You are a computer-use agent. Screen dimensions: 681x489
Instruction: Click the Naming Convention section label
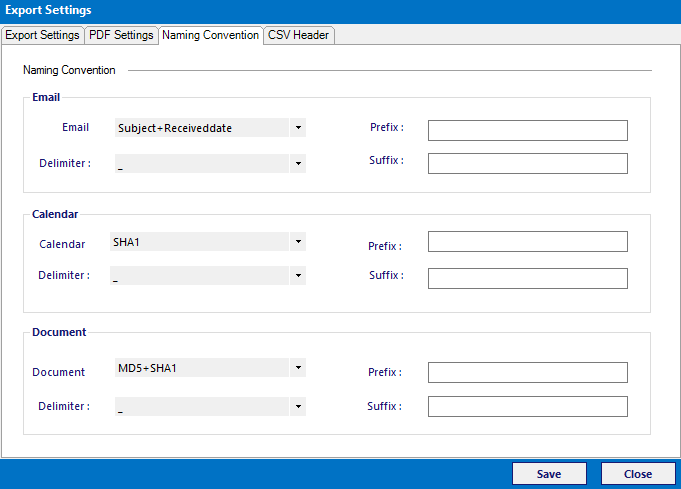click(x=69, y=70)
